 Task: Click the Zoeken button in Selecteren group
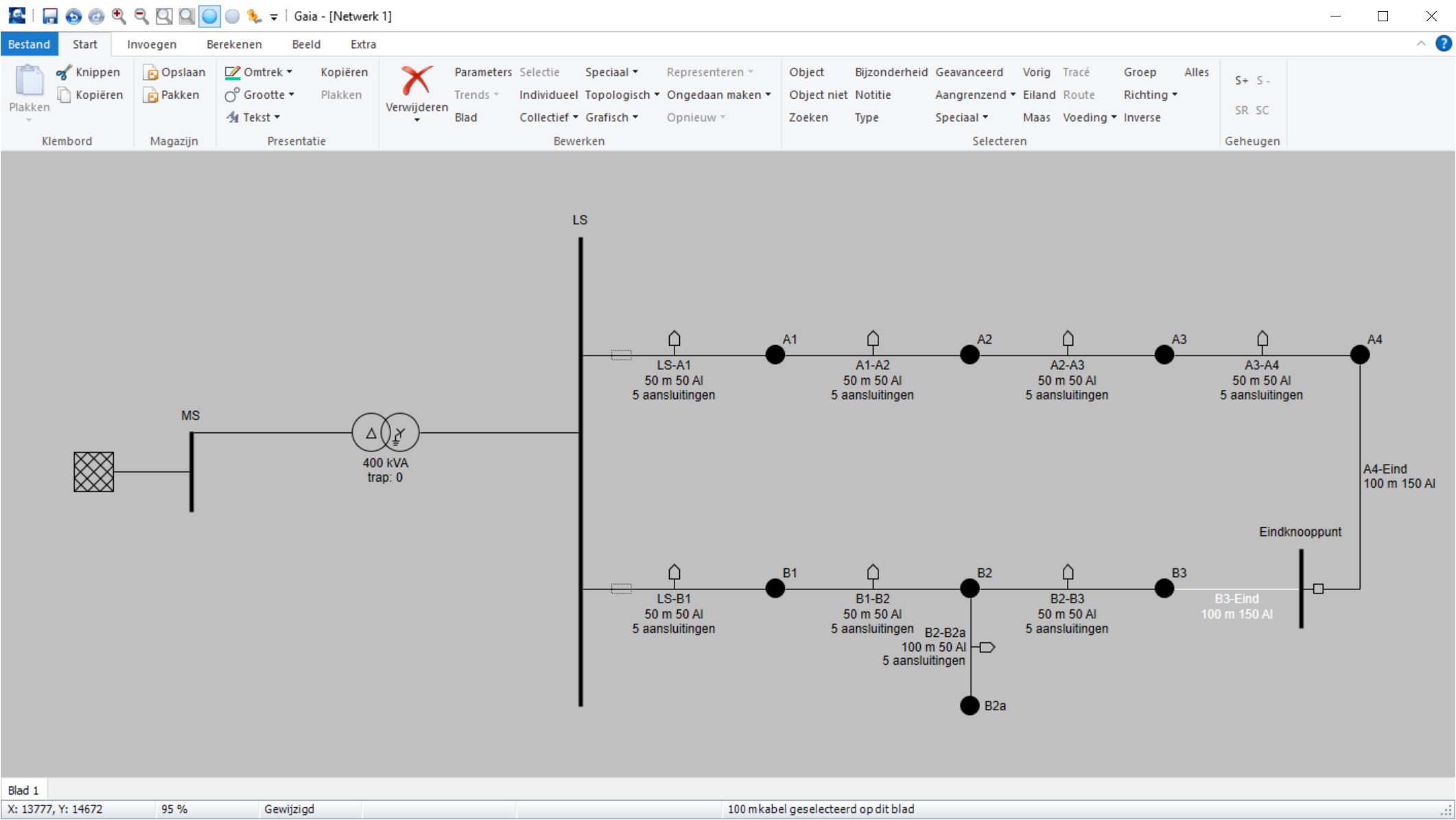point(808,117)
